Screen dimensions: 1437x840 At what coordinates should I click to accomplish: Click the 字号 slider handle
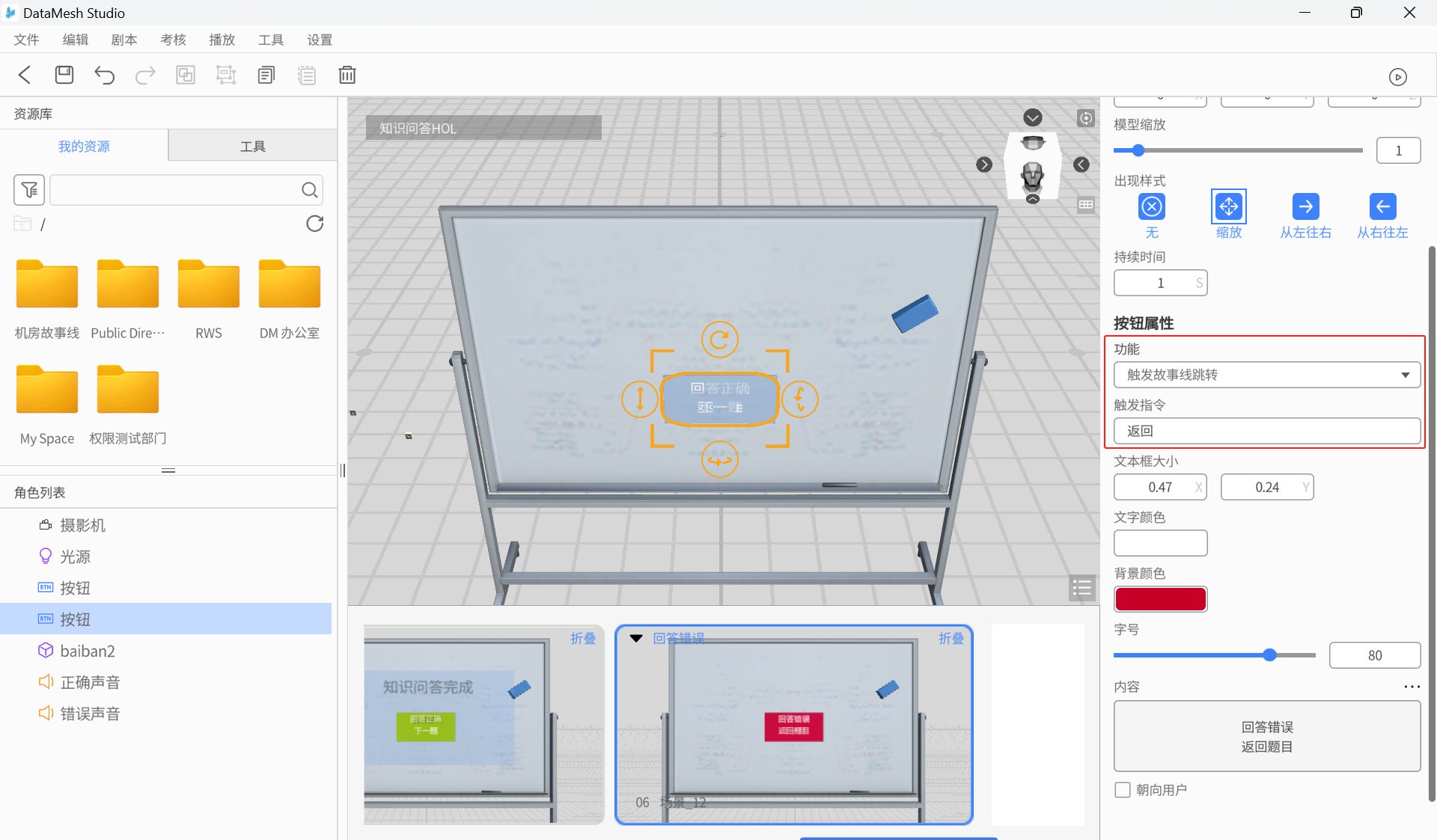click(1269, 655)
